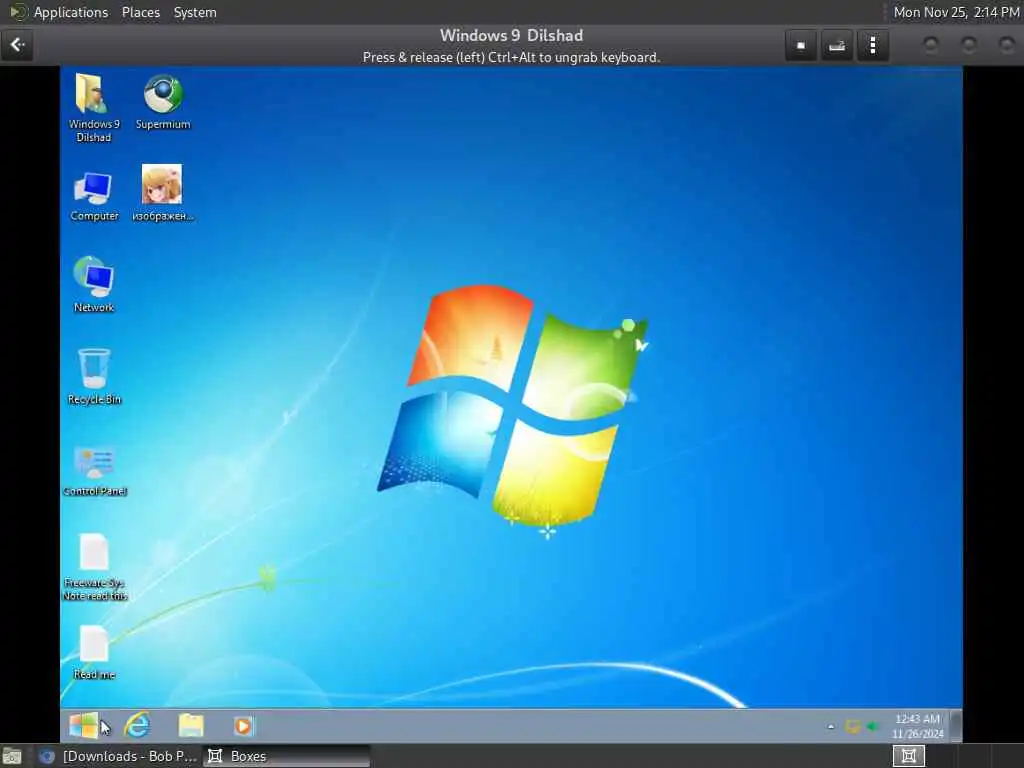Screen dimensions: 1024x768
Task: Open File Explorer folder icon in guest taskbar
Action: (191, 726)
